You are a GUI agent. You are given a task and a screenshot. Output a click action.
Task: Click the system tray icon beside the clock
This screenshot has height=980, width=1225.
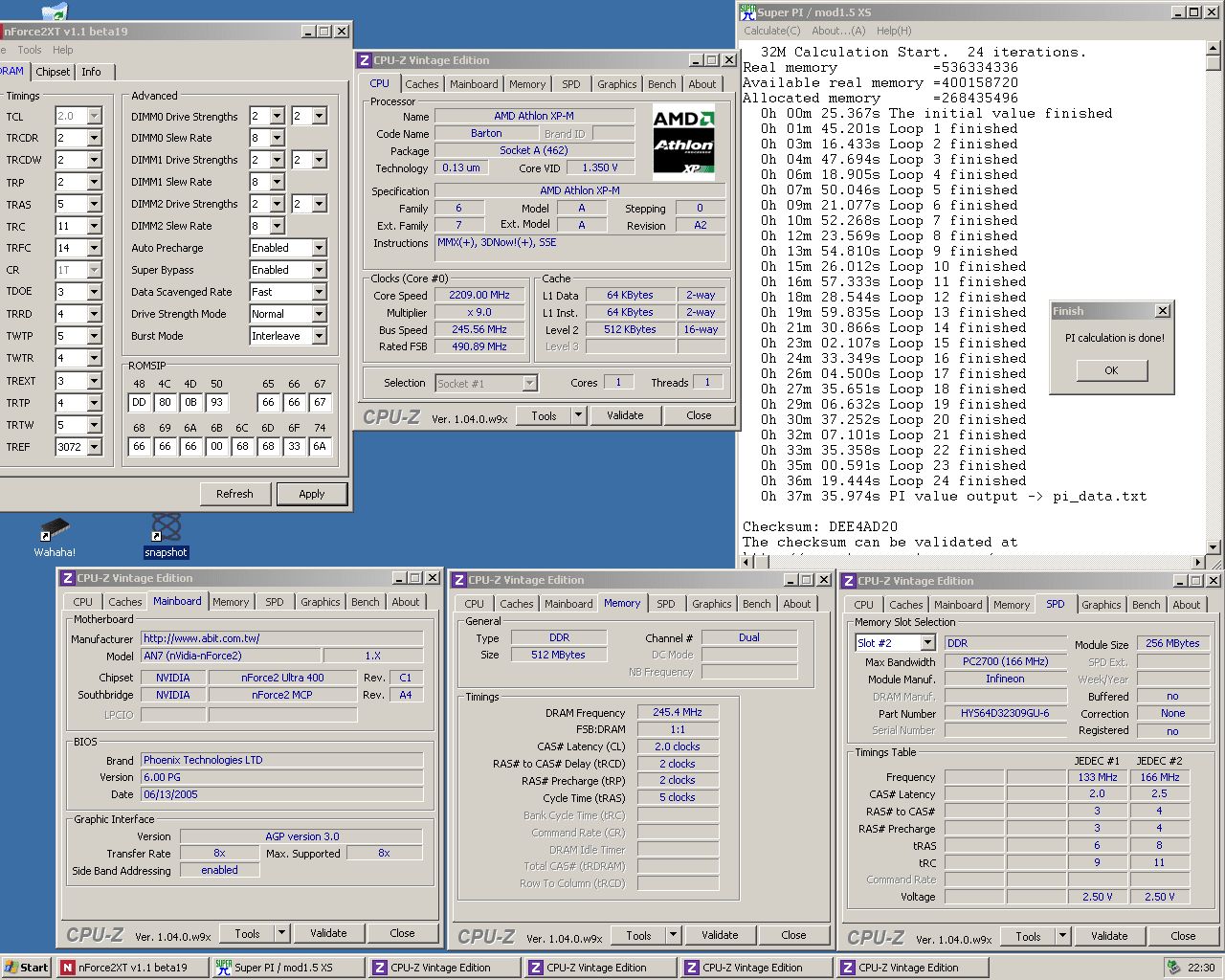1173,968
